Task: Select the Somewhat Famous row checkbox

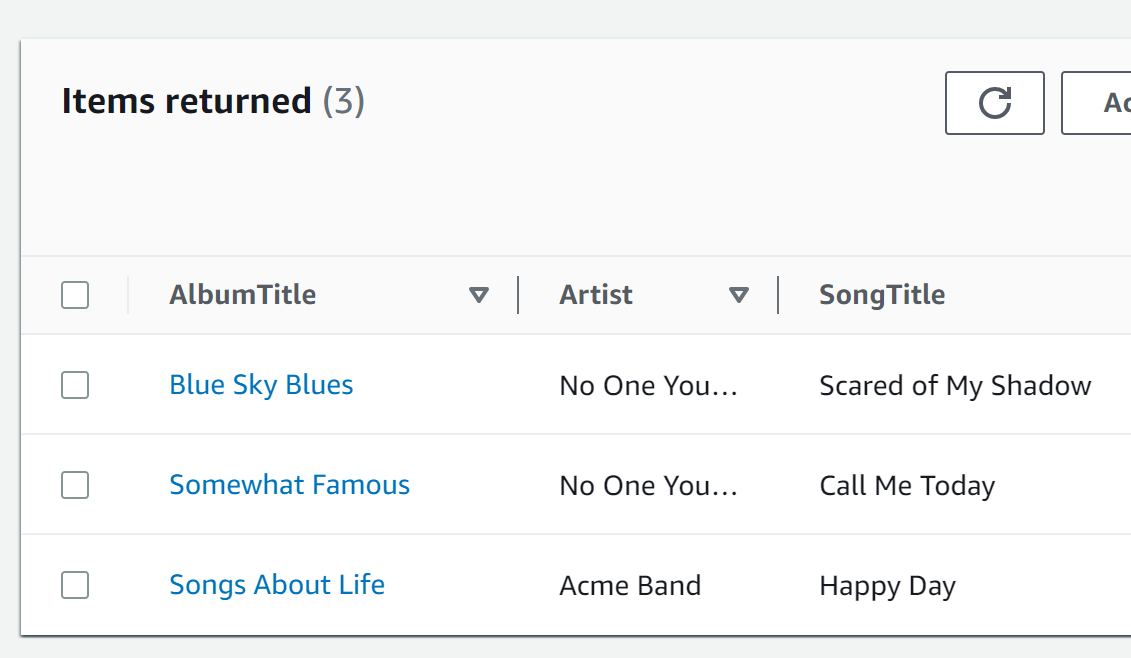Action: coord(75,485)
